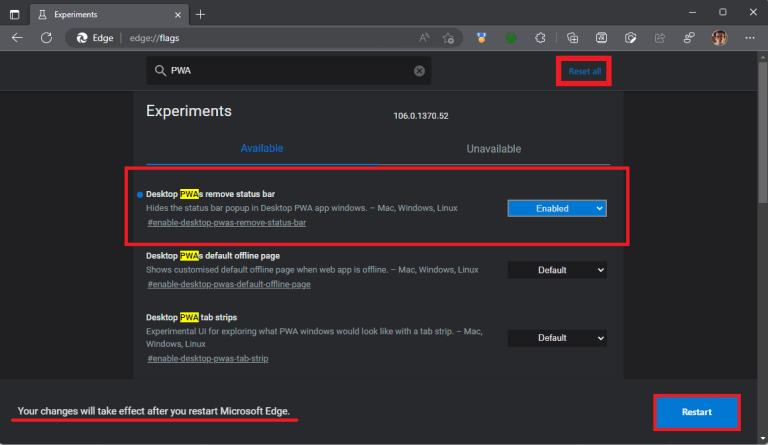Open Settings and more ellipsis menu

750,38
